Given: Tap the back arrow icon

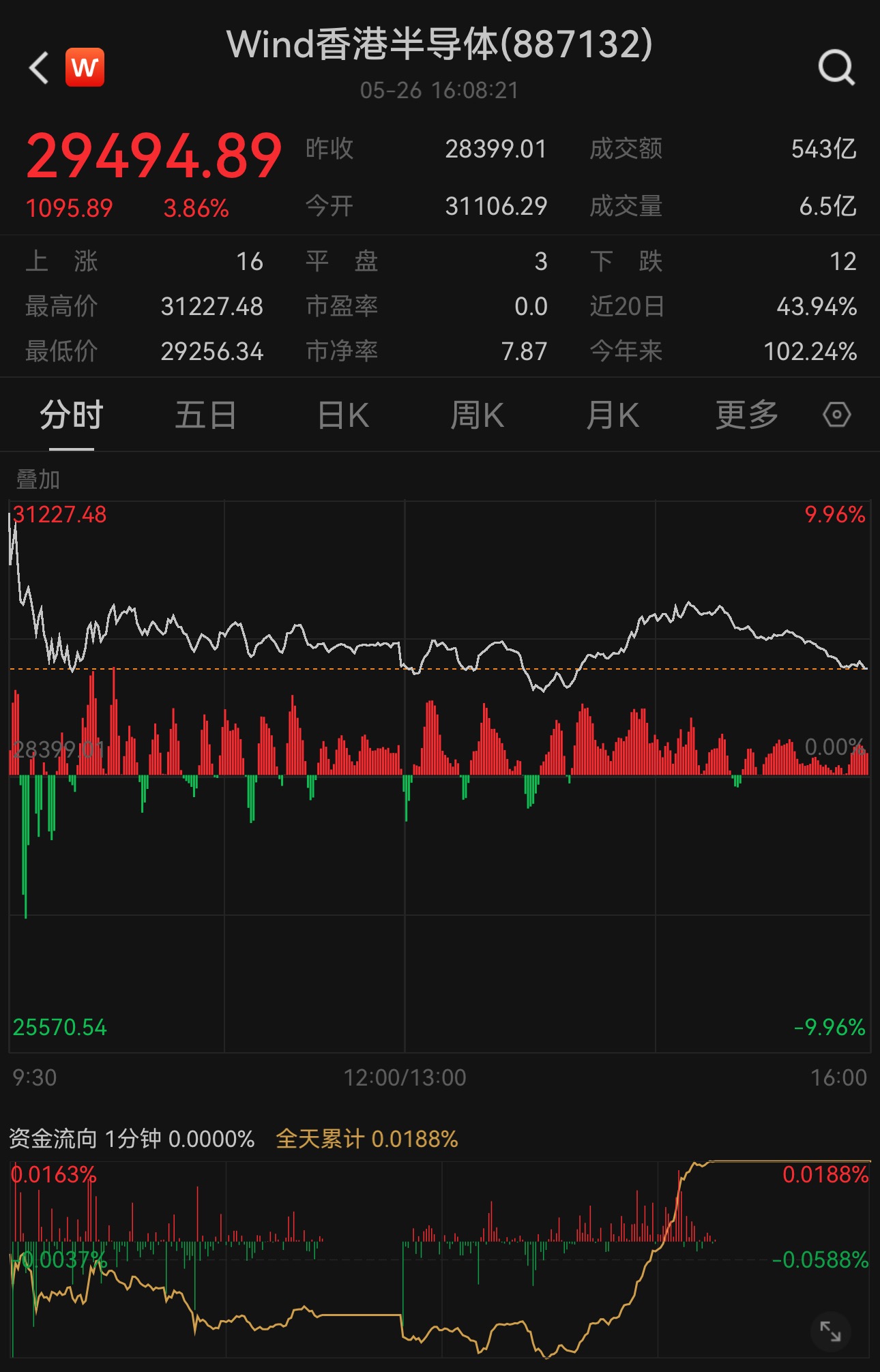Looking at the screenshot, I should (x=40, y=68).
